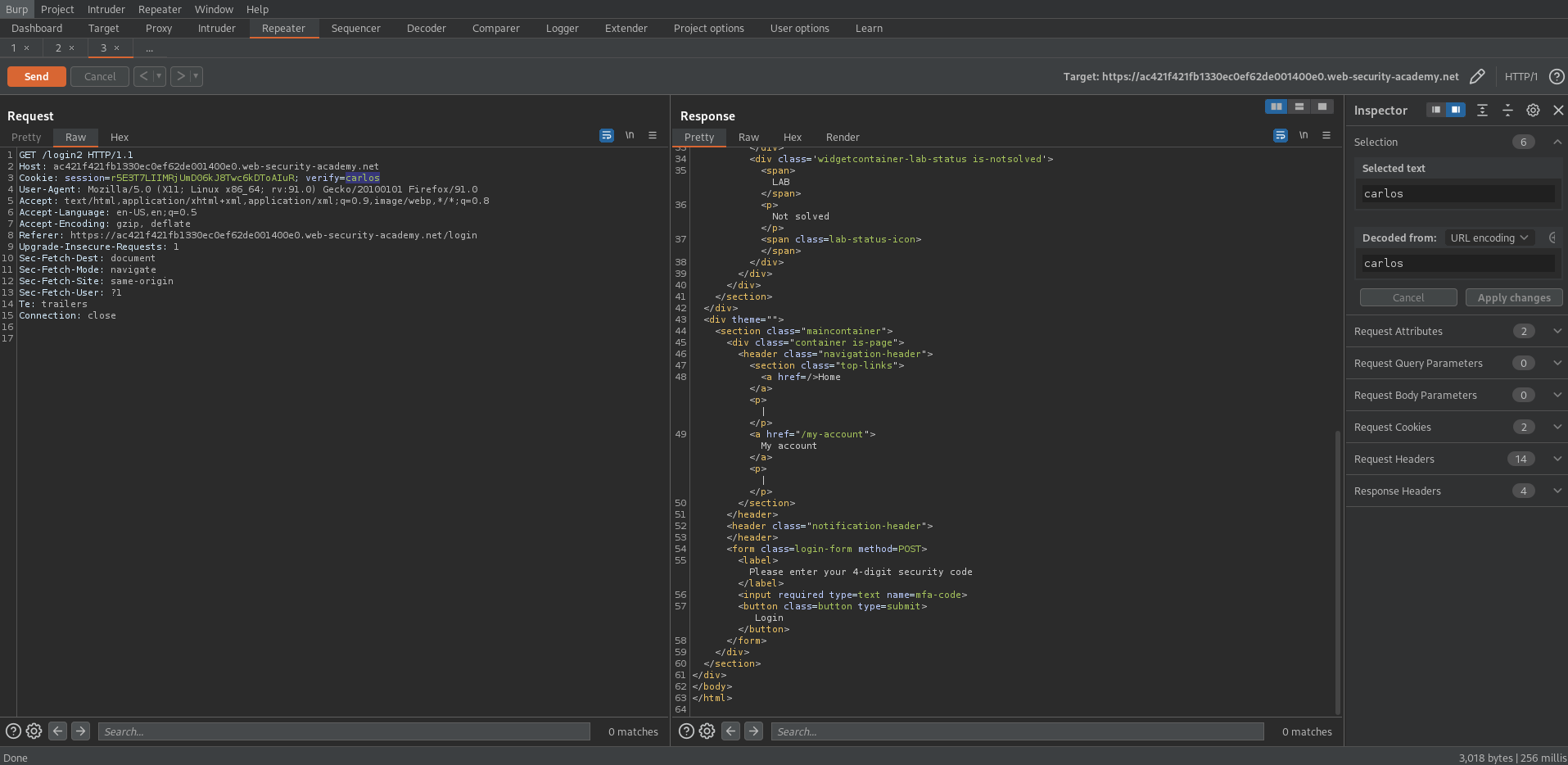
Task: Open the Sequencer tab
Action: click(x=356, y=28)
